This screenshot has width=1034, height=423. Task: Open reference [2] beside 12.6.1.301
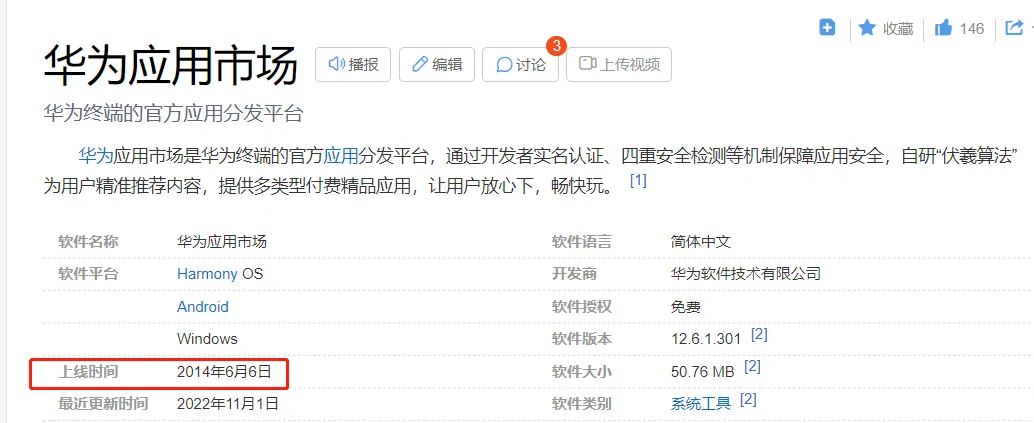759,335
